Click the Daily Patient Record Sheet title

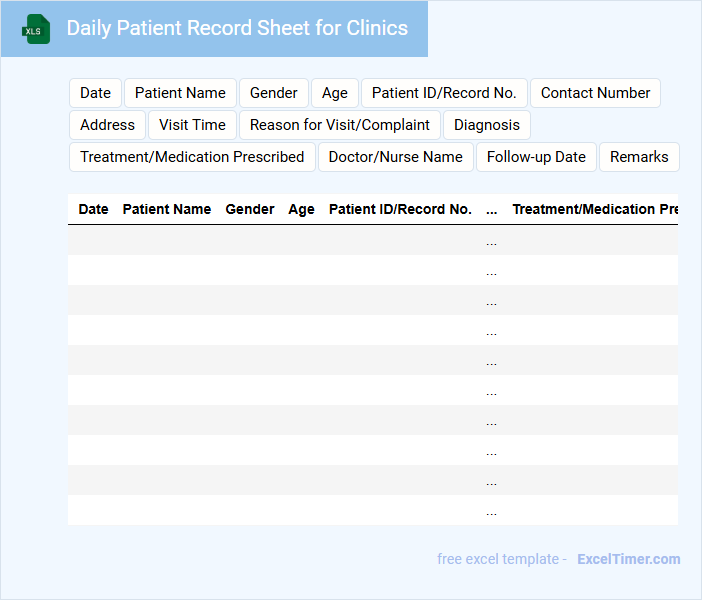click(237, 28)
